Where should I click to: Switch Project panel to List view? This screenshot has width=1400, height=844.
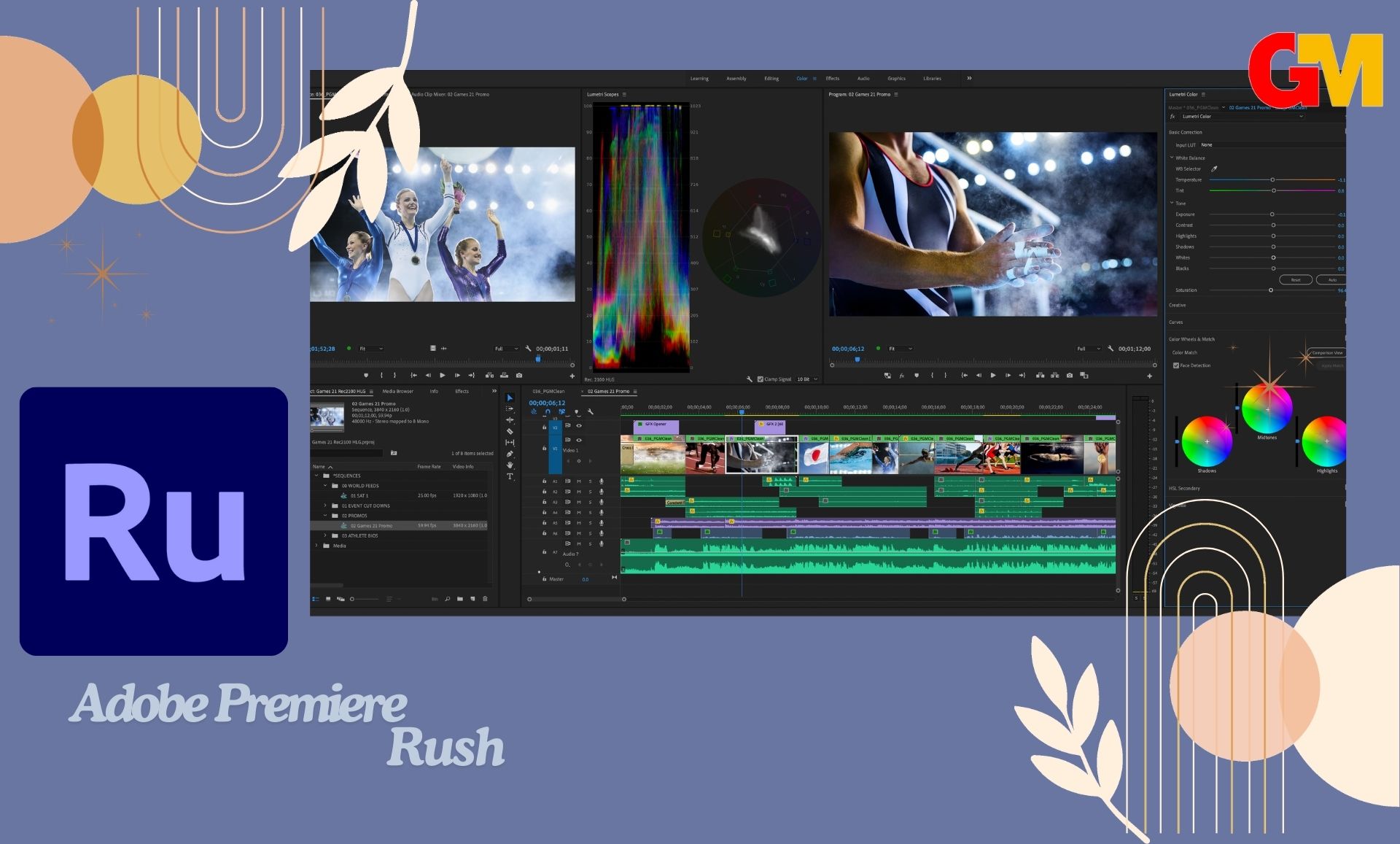click(316, 599)
